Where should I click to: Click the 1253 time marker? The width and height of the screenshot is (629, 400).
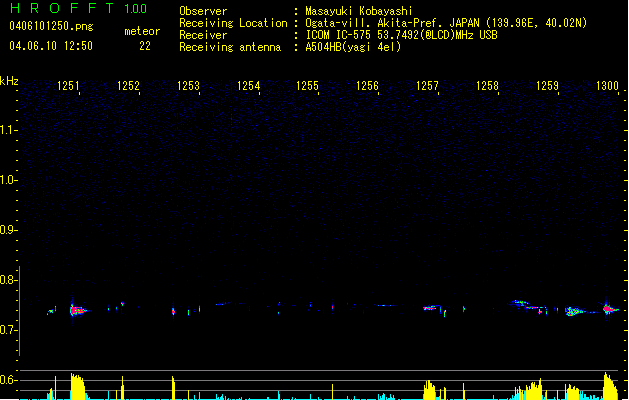[x=188, y=86]
